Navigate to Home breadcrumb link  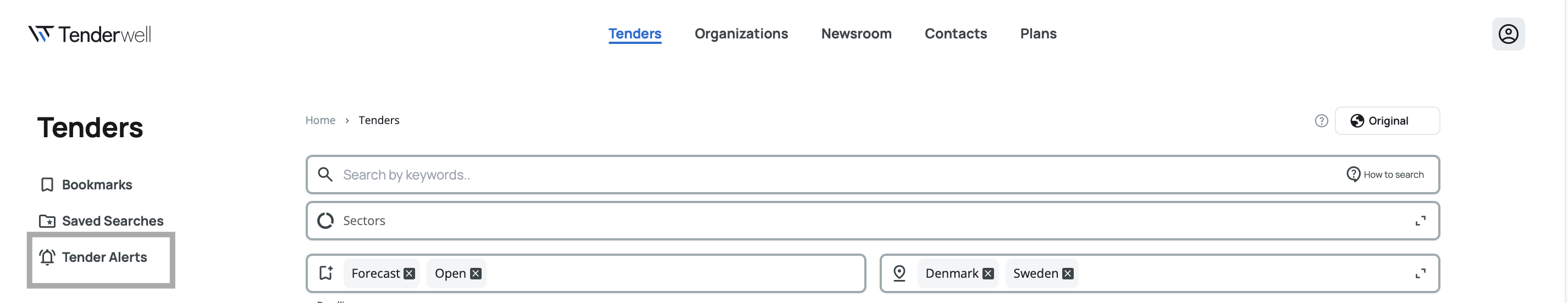320,120
